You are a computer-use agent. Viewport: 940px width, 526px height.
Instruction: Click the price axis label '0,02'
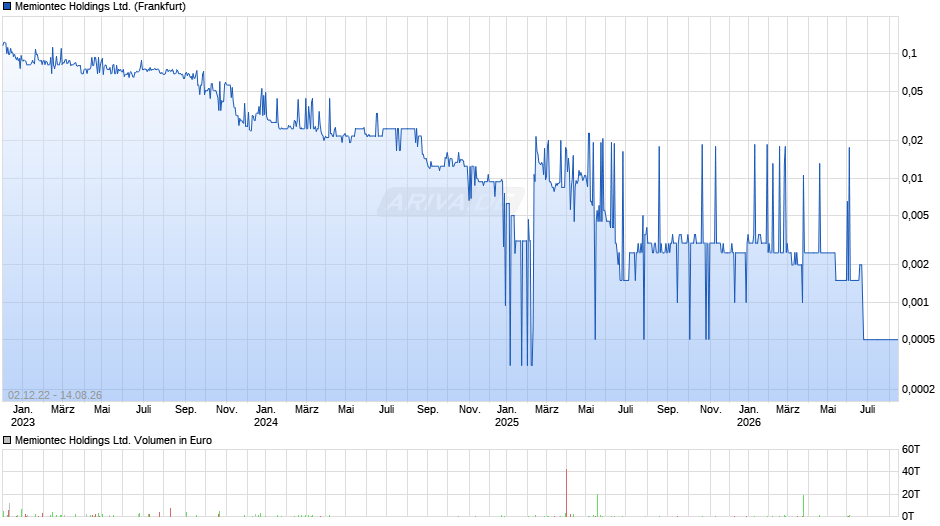coord(912,140)
